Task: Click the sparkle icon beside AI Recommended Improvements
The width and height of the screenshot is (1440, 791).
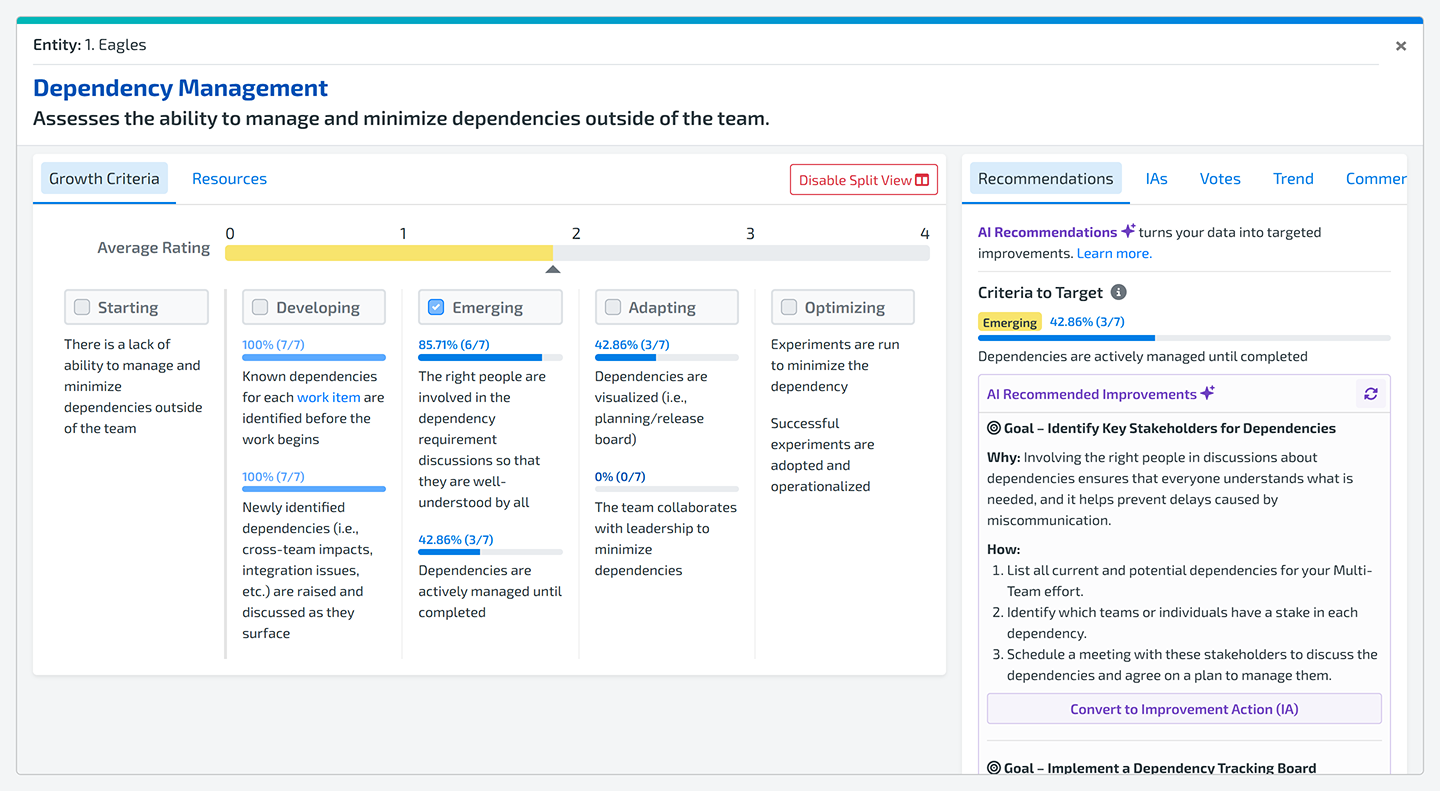Action: point(1208,393)
